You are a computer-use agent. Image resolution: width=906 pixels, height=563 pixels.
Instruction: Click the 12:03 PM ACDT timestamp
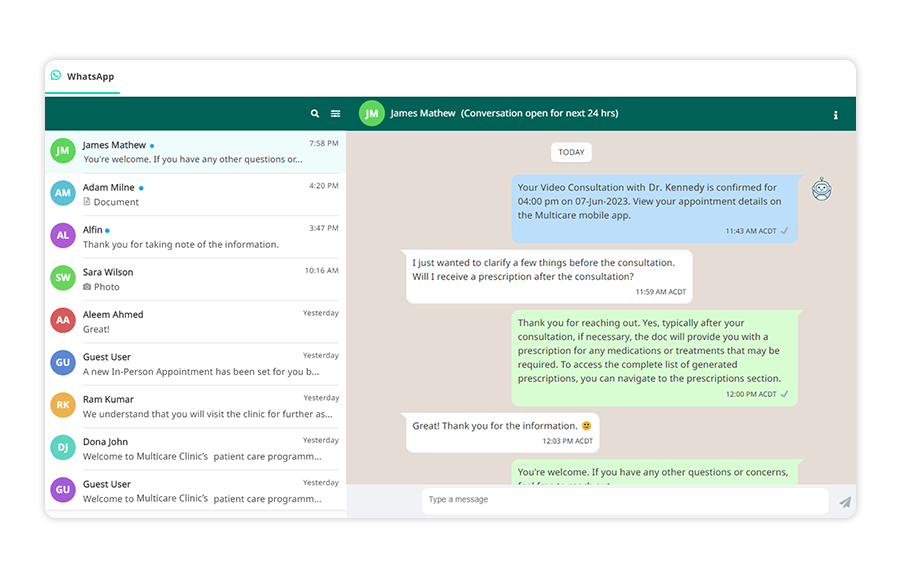tap(567, 441)
